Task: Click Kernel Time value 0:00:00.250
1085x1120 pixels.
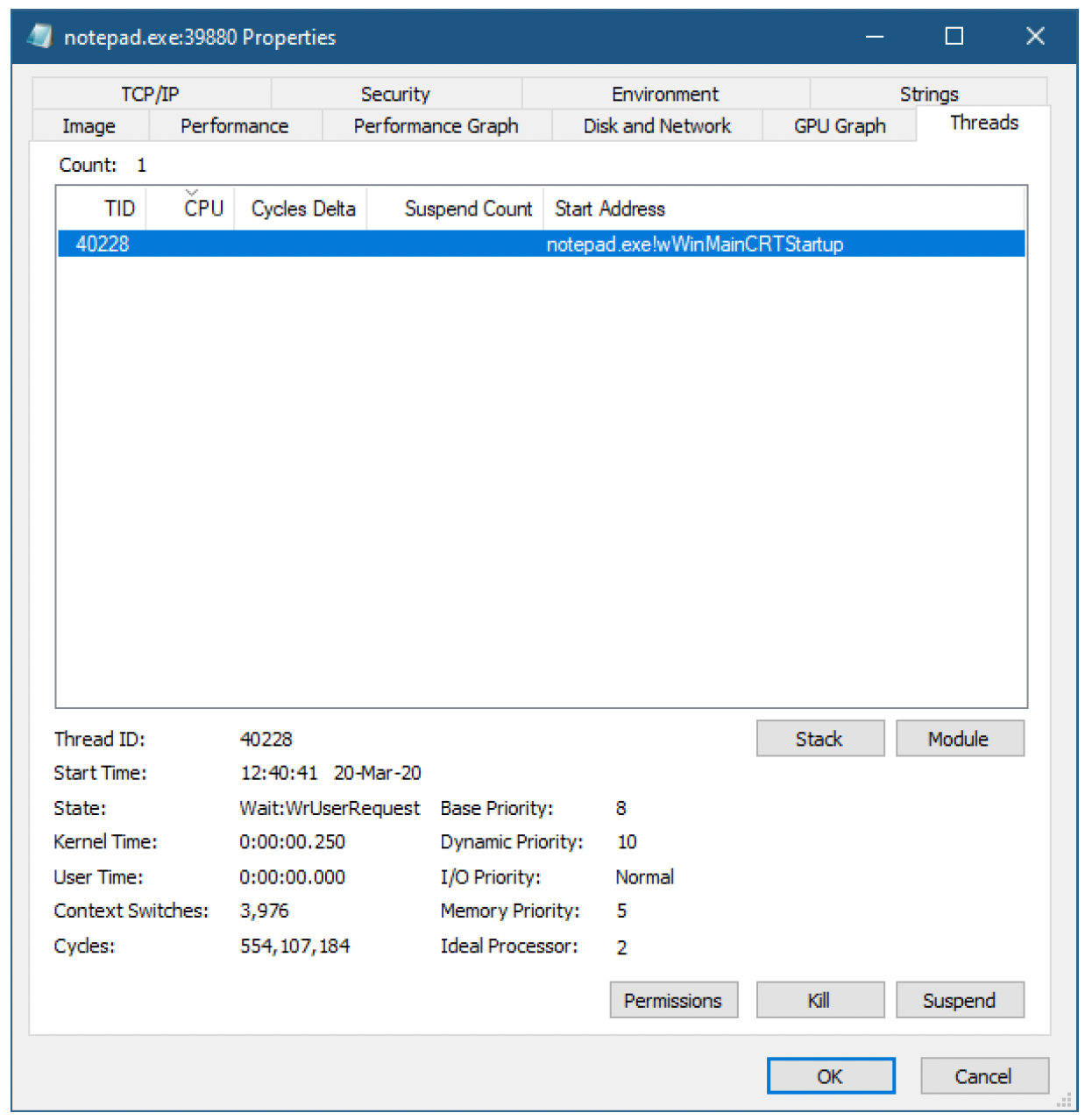Action: [293, 842]
